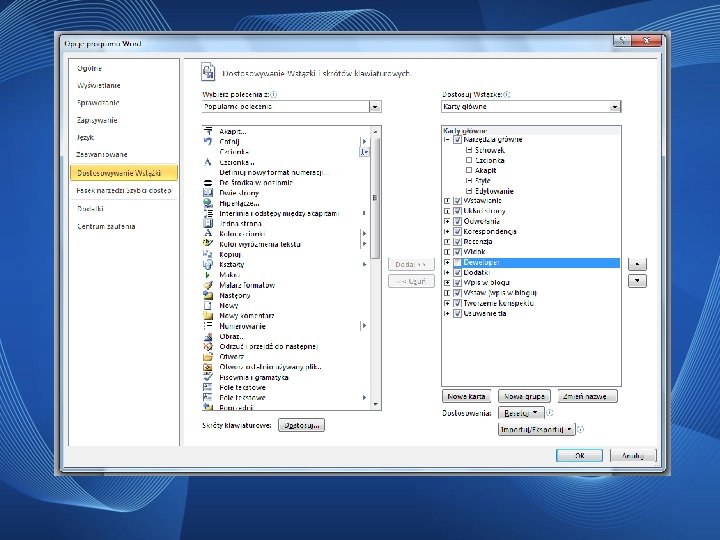Choose the Dwie strony command icon

click(x=208, y=193)
